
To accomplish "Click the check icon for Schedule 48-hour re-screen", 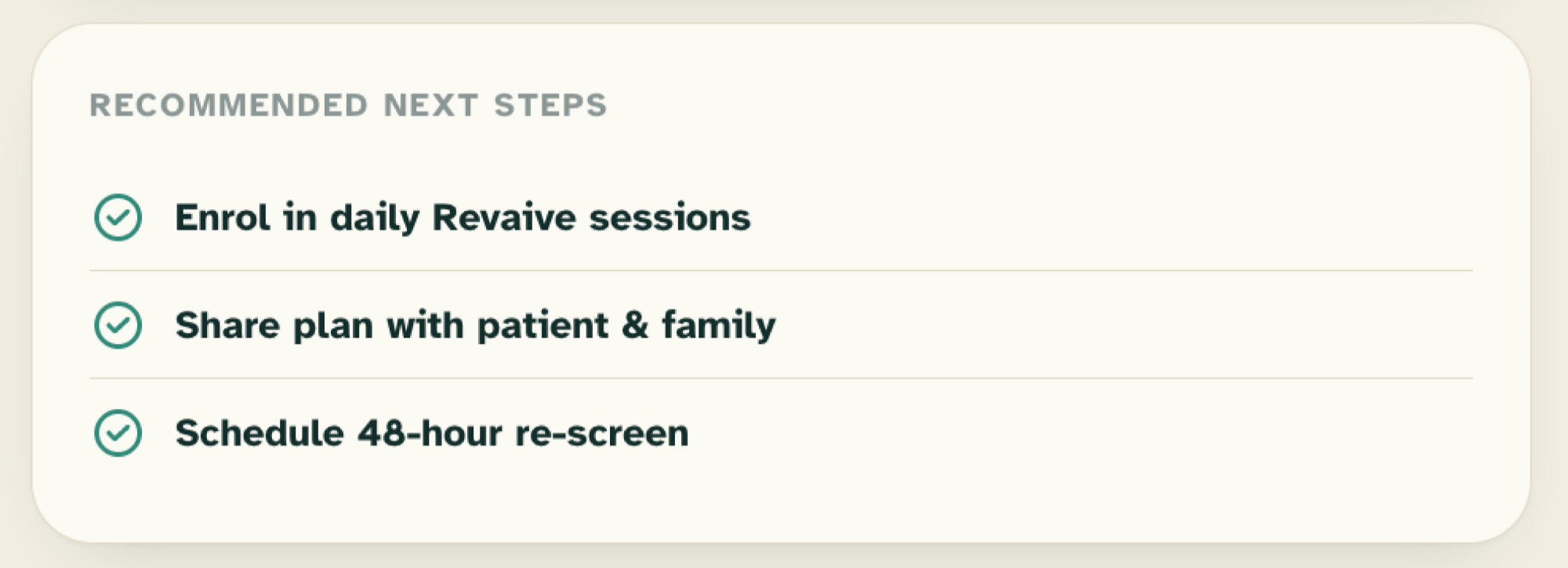I will click(118, 432).
